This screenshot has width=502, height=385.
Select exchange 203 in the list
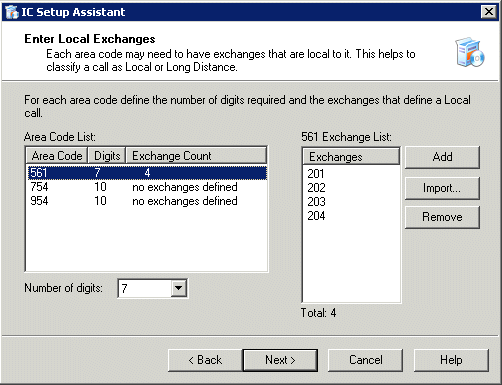316,202
